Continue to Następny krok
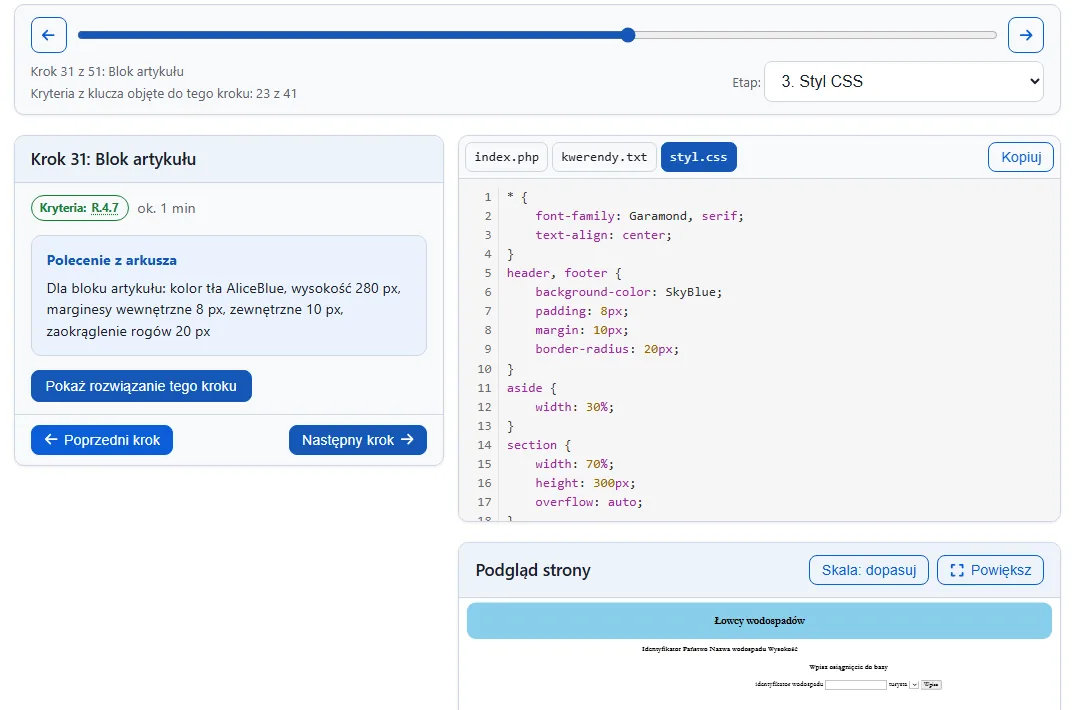The width and height of the screenshot is (1075, 710). (358, 440)
